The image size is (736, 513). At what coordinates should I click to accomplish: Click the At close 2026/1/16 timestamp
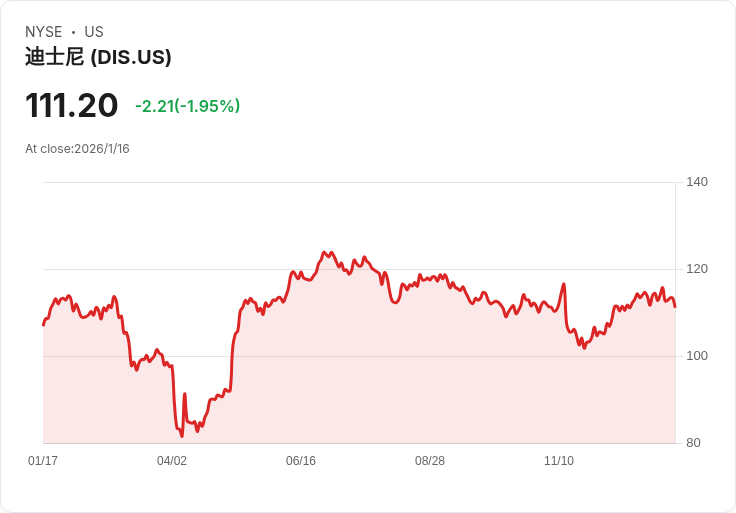click(77, 149)
